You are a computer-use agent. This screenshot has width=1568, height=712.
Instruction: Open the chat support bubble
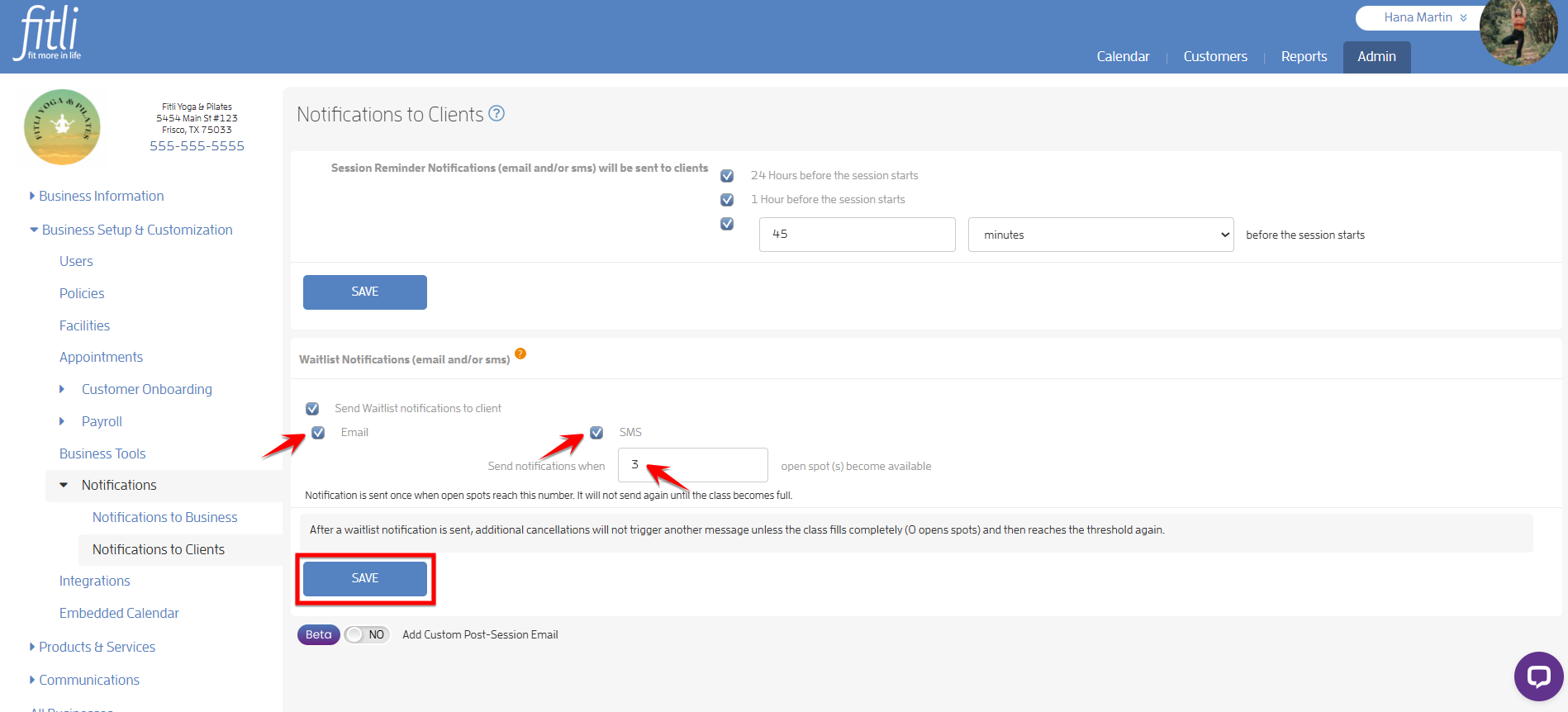[x=1538, y=676]
